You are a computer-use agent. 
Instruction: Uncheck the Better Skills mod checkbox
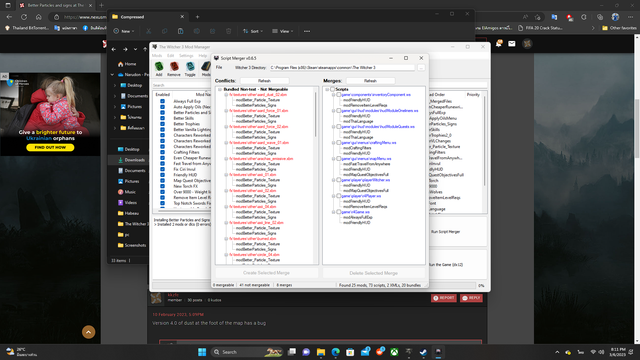(162, 118)
